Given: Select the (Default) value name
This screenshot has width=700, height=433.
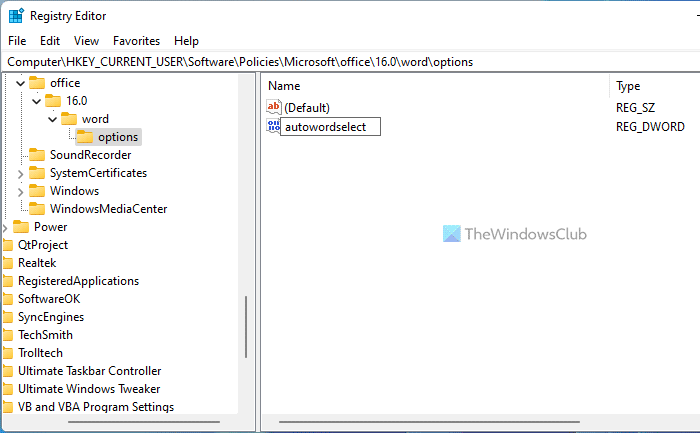Looking at the screenshot, I should point(307,108).
